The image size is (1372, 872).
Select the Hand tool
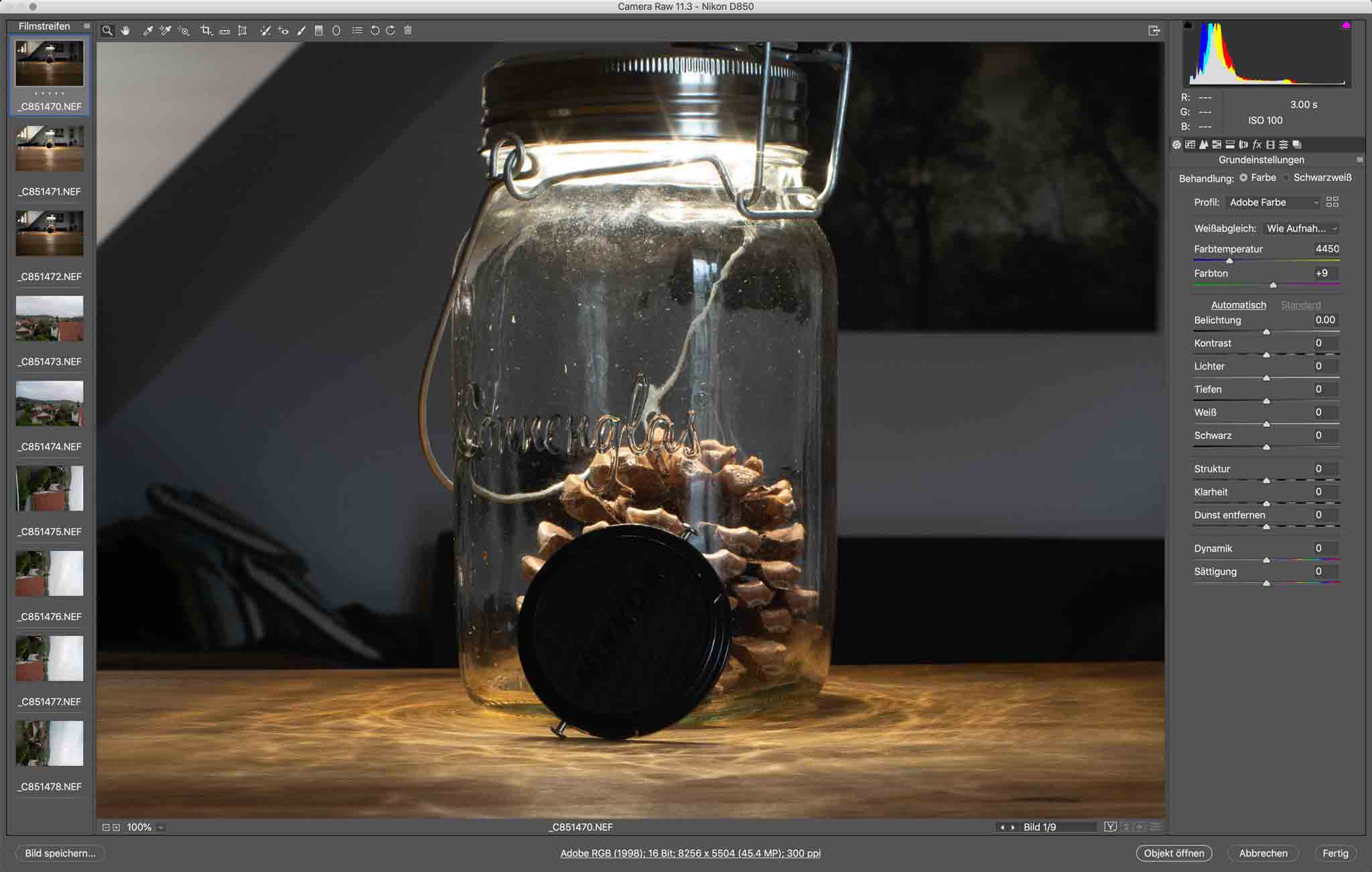click(125, 30)
